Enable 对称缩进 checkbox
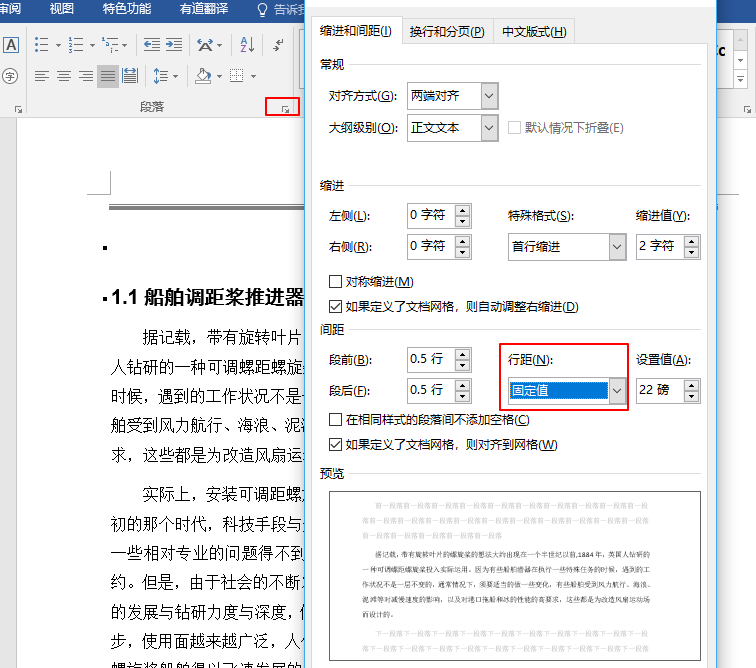 click(x=335, y=281)
